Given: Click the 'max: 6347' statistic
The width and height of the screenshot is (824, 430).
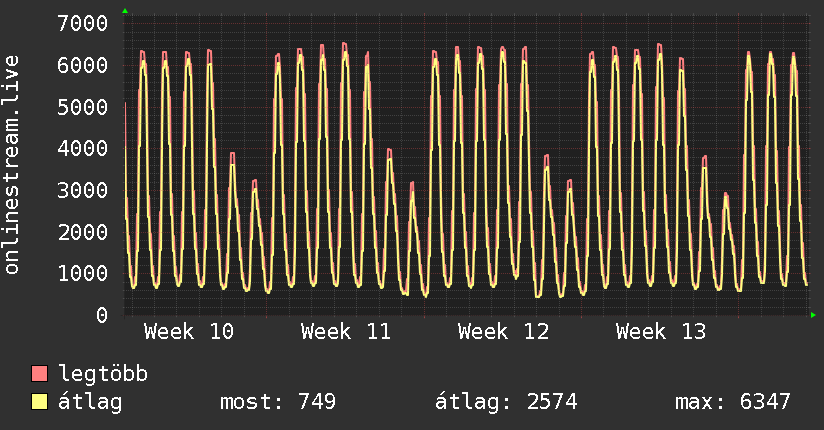Looking at the screenshot, I should [x=733, y=402].
